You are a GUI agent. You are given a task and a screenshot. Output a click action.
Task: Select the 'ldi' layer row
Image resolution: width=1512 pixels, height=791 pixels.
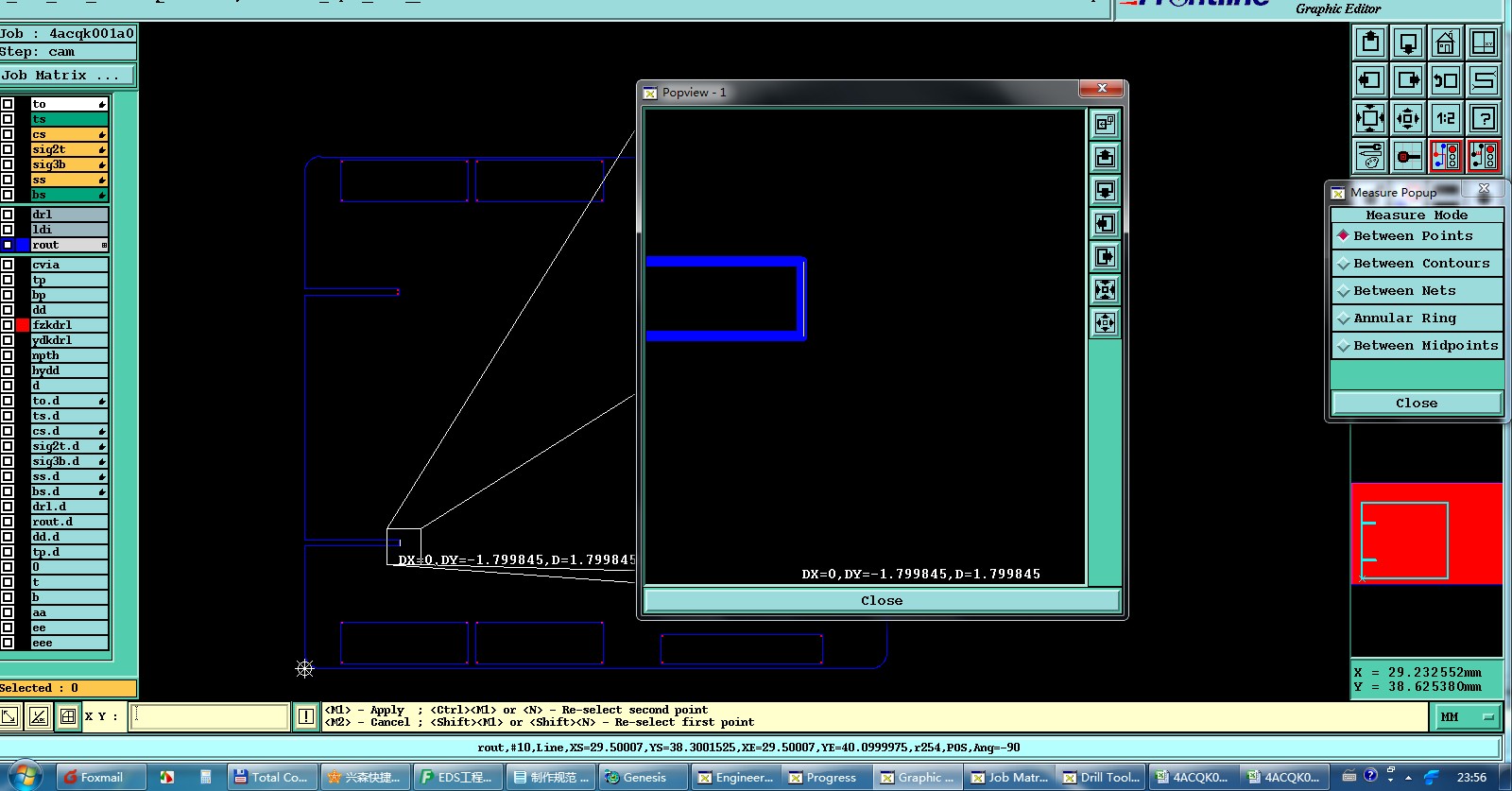(x=70, y=230)
